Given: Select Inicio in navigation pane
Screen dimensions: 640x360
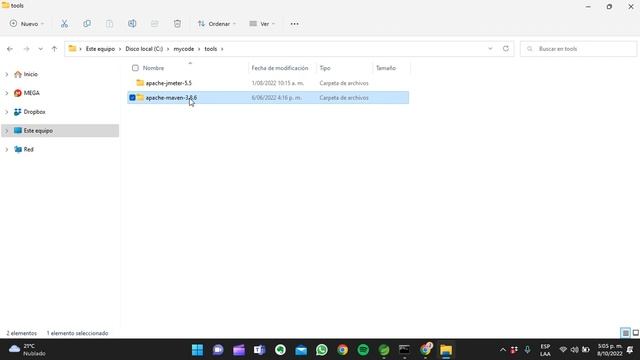Looking at the screenshot, I should point(31,74).
